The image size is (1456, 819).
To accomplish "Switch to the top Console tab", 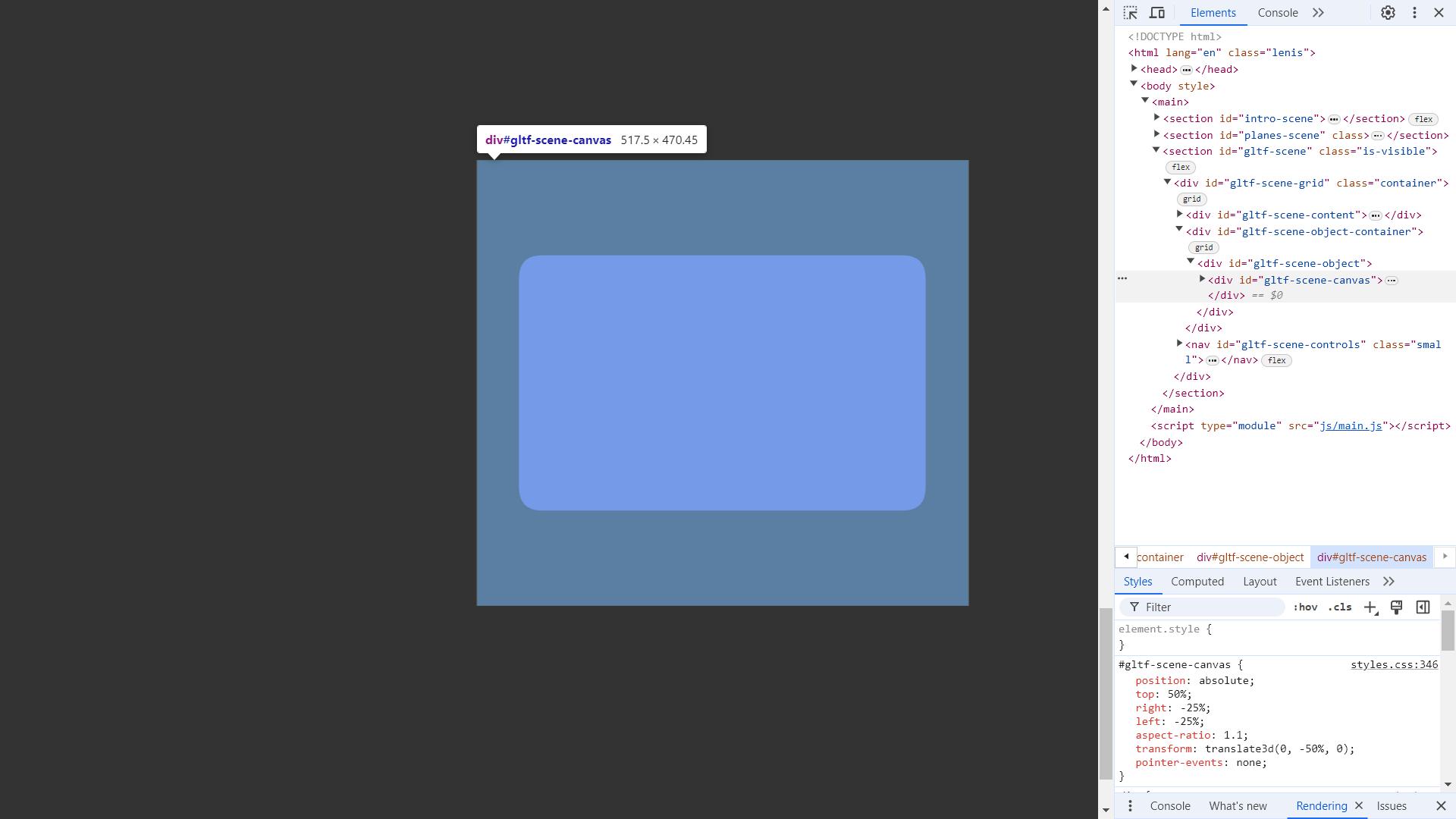I will coord(1278,13).
